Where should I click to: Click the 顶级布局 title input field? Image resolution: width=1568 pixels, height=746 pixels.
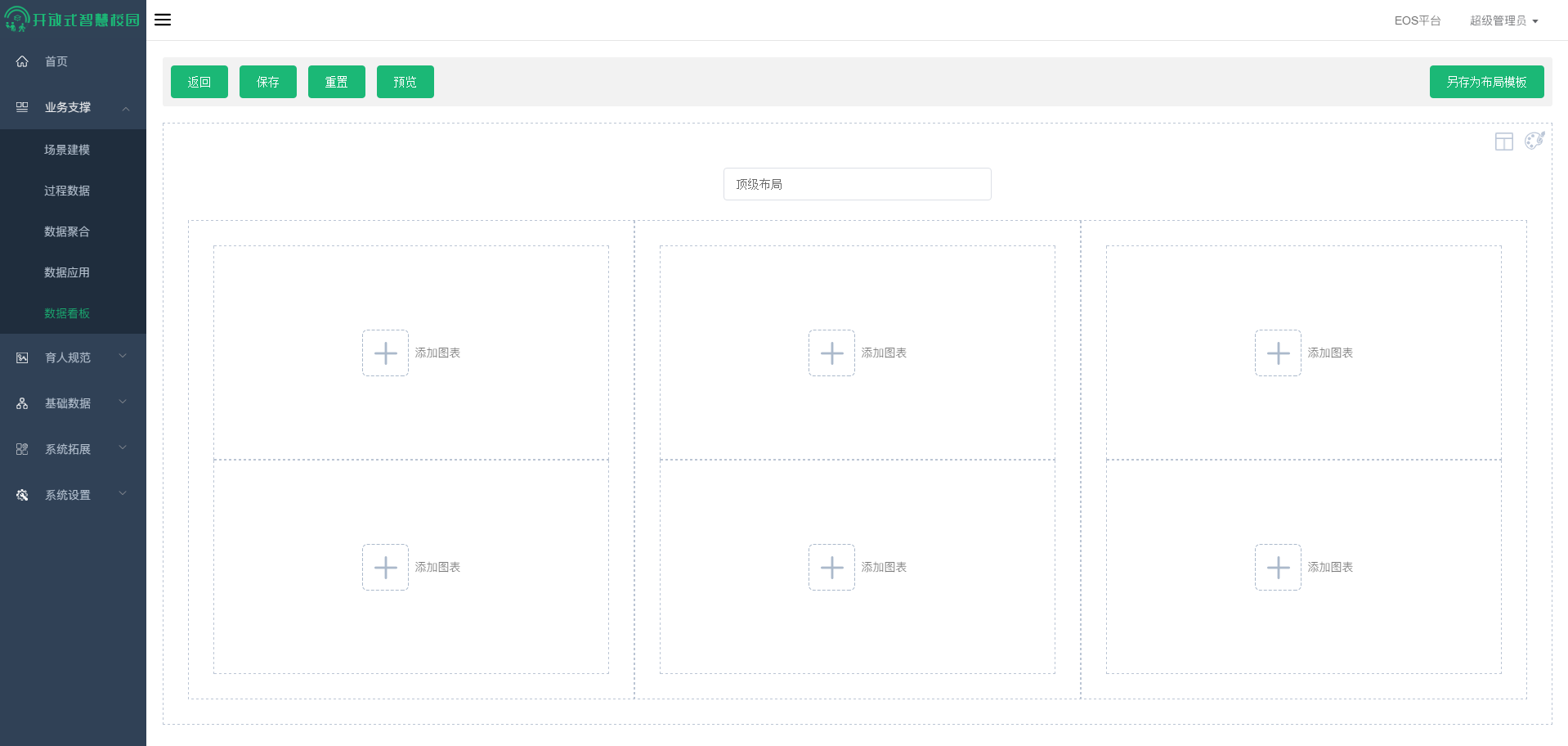coord(858,184)
